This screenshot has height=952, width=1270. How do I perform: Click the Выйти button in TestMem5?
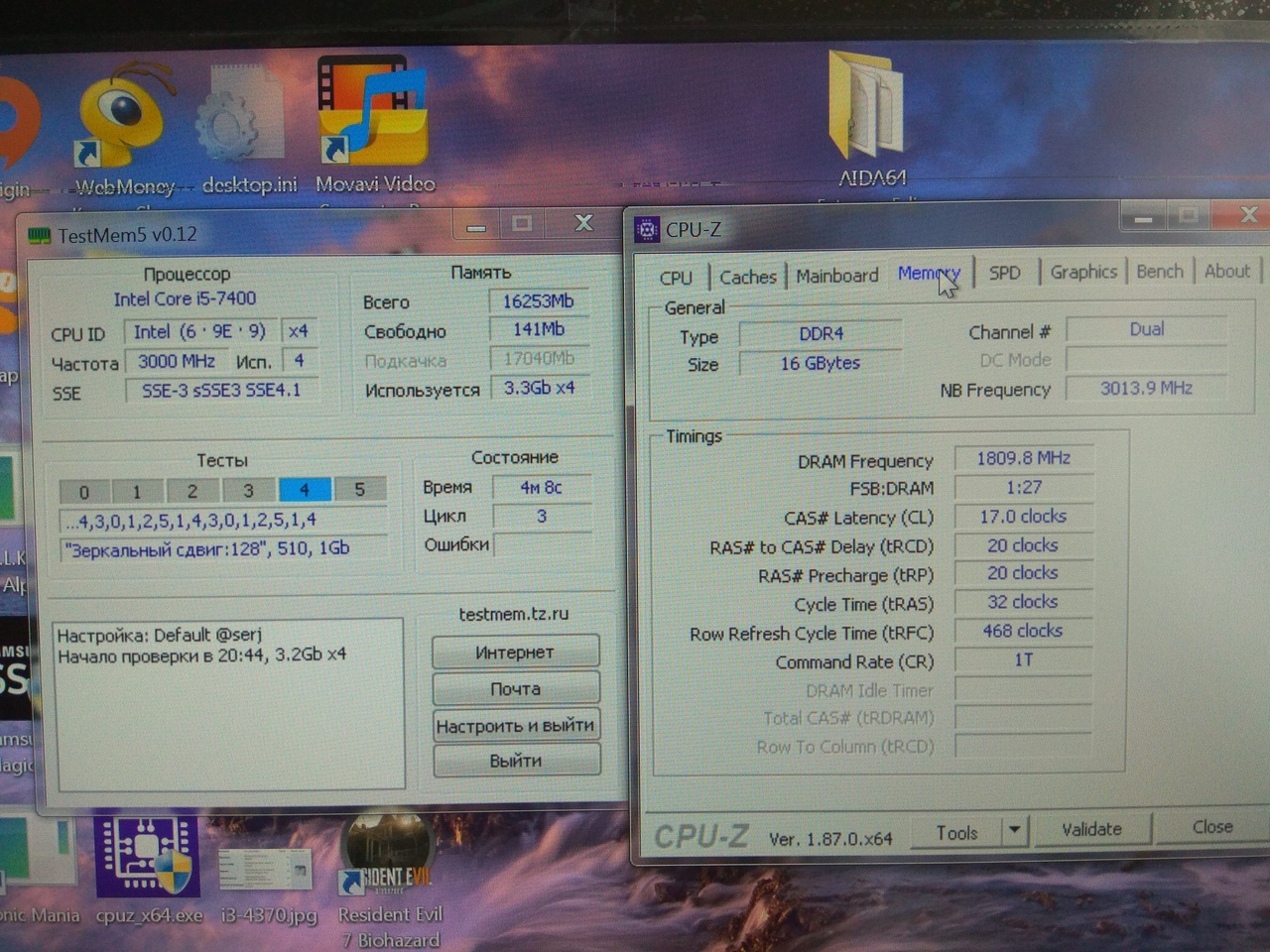coord(515,761)
